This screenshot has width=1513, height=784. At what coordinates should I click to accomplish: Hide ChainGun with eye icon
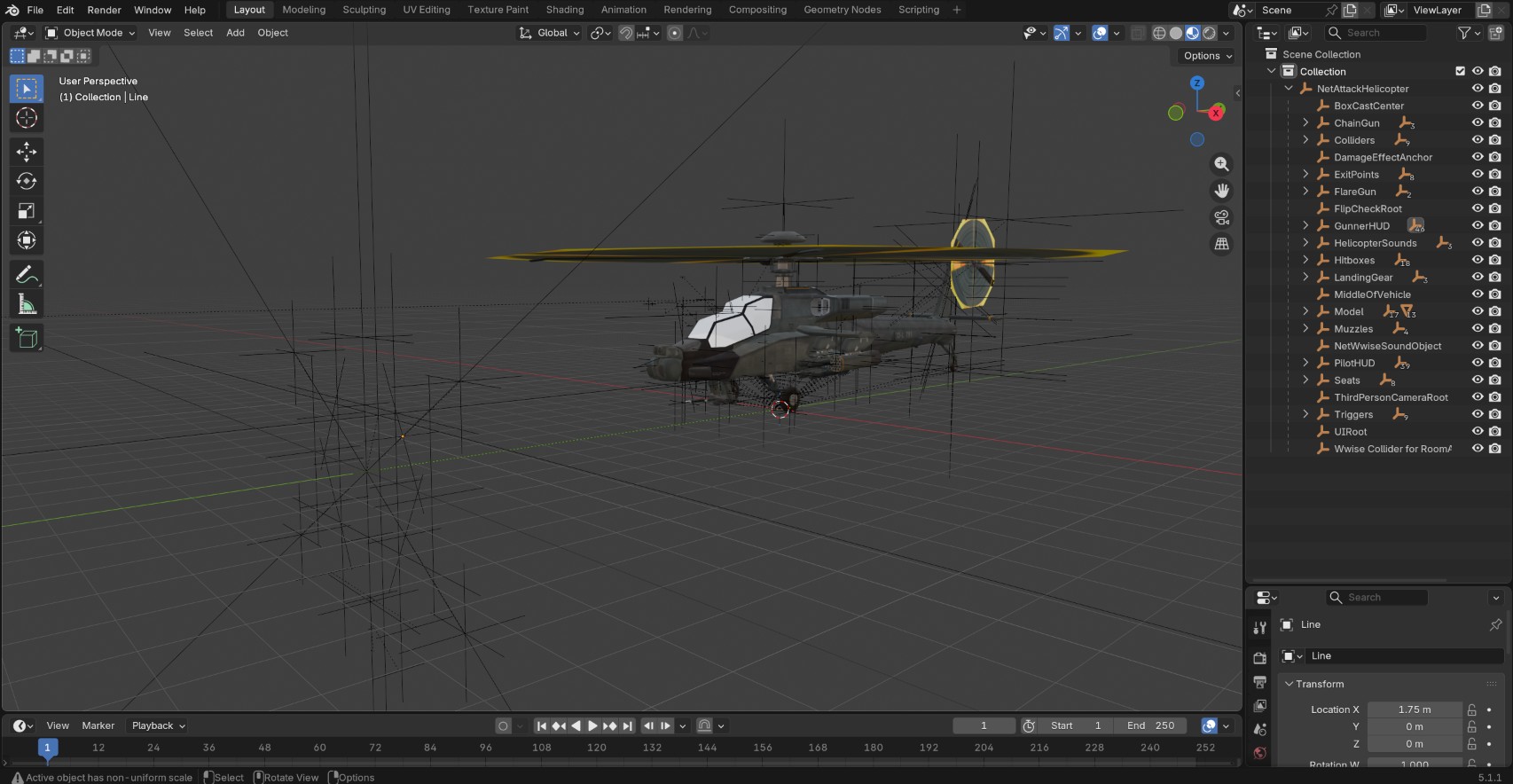click(x=1478, y=123)
